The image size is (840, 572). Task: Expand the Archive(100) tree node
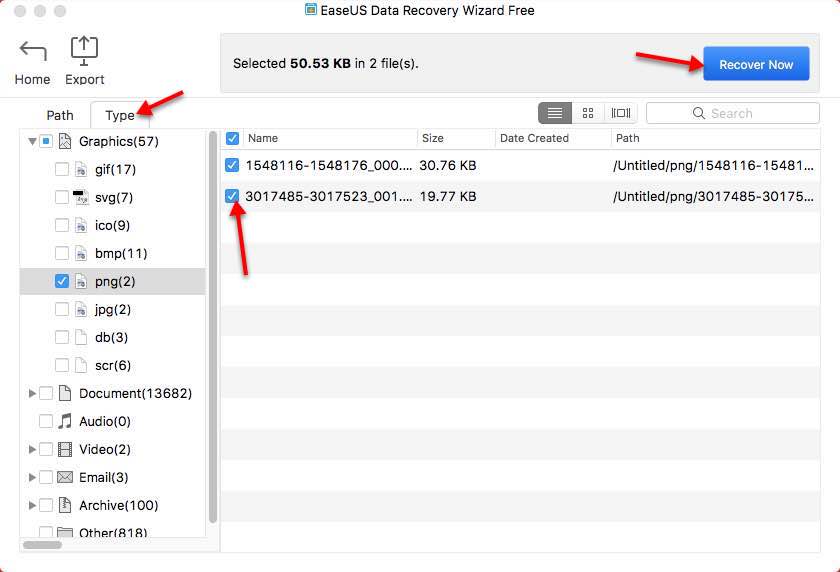[x=32, y=505]
